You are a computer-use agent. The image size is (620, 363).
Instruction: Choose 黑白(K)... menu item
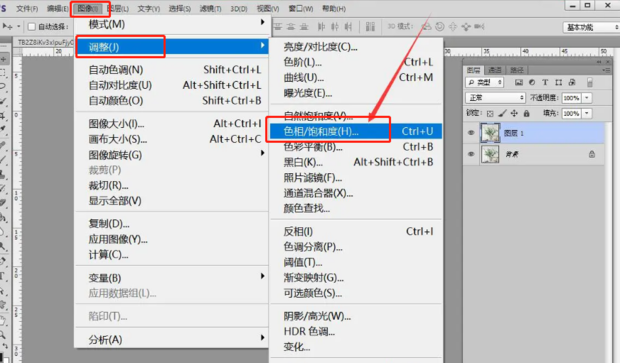point(355,162)
